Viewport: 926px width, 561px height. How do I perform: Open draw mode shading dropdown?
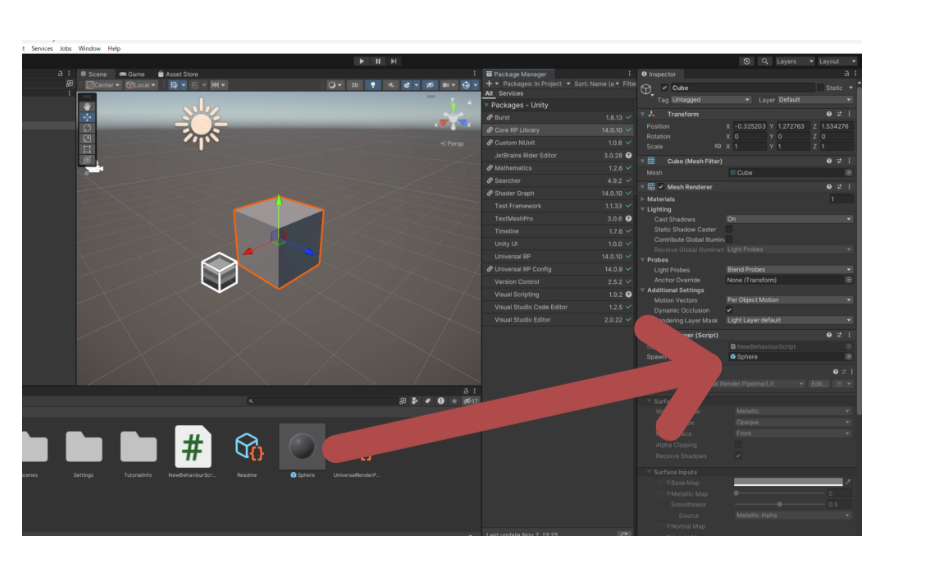pyautogui.click(x=335, y=85)
